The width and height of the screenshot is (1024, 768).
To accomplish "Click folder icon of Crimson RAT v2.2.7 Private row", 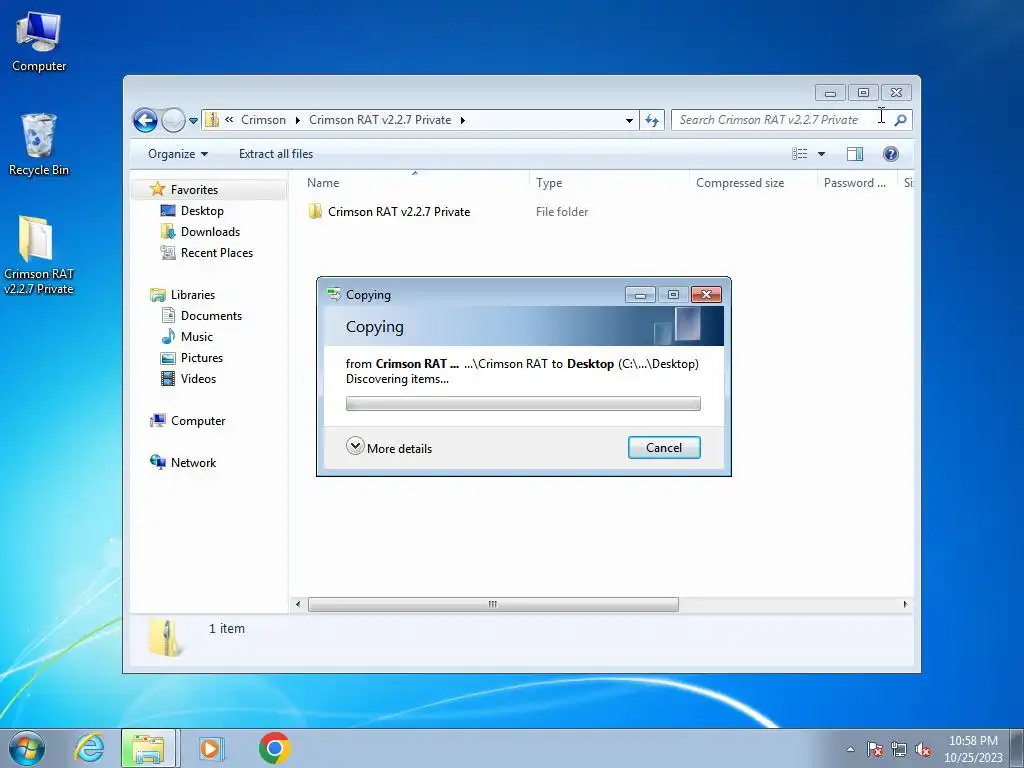I will (315, 212).
